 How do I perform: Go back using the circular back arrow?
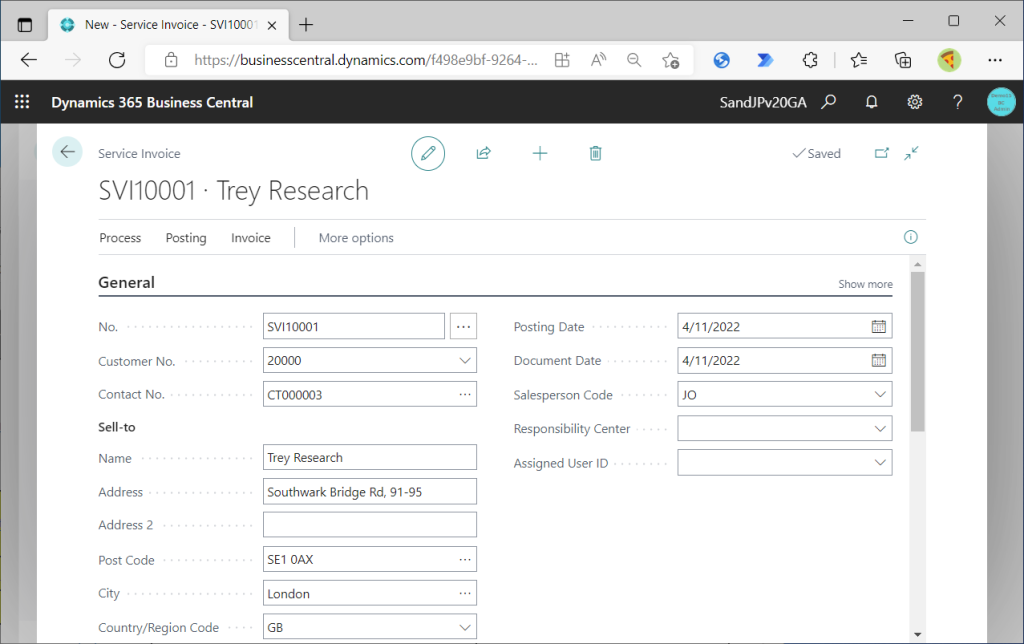coord(67,152)
